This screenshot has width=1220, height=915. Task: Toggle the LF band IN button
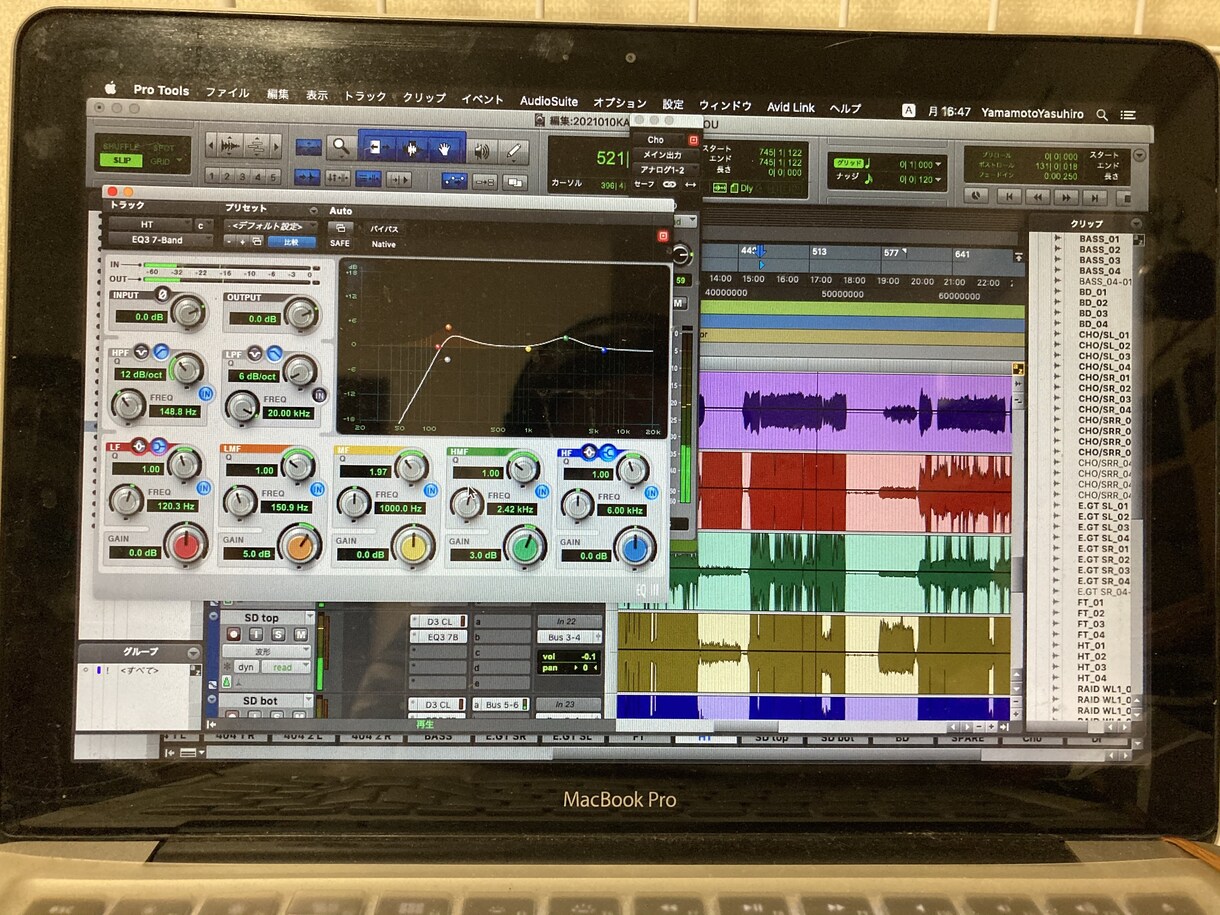tap(205, 488)
